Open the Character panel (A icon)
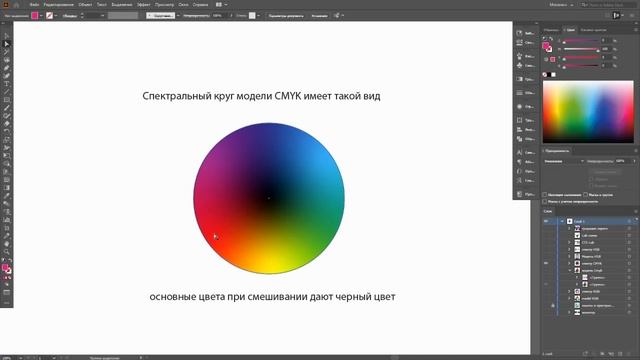 point(519,152)
